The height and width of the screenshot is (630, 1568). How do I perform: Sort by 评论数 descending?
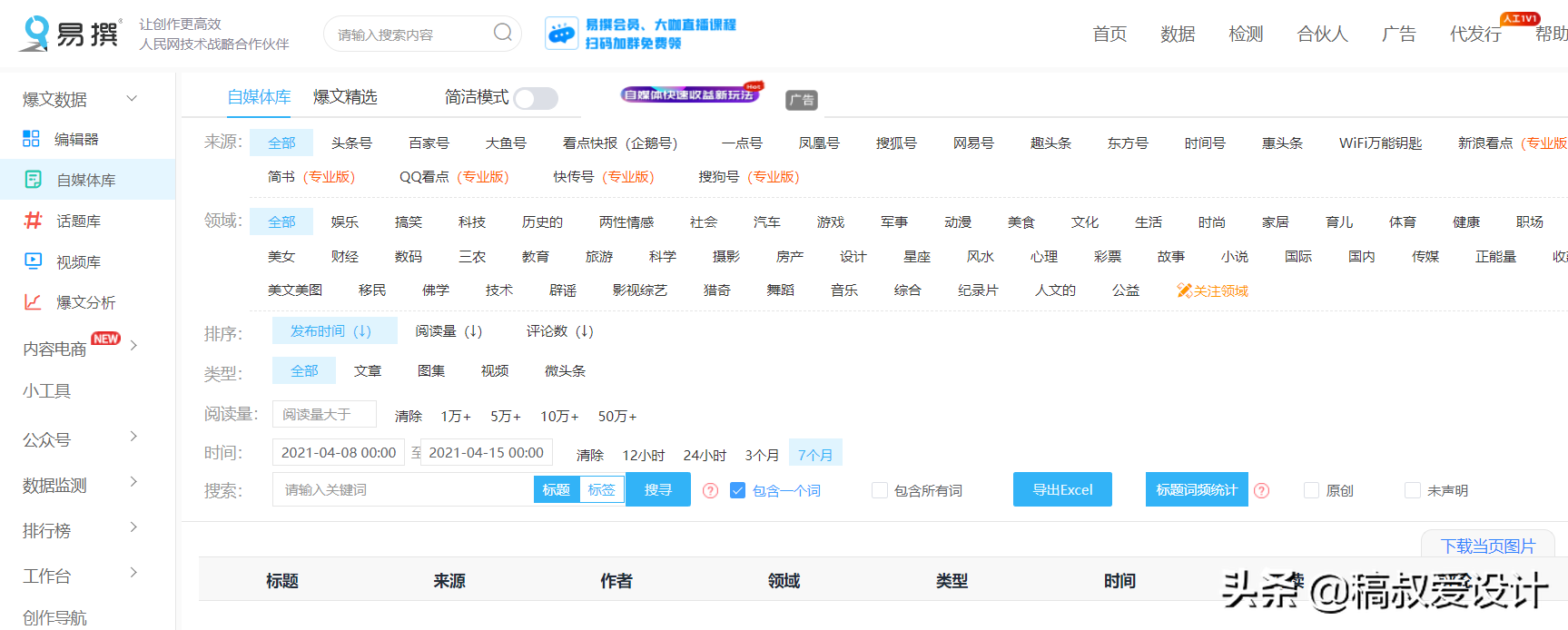[560, 331]
